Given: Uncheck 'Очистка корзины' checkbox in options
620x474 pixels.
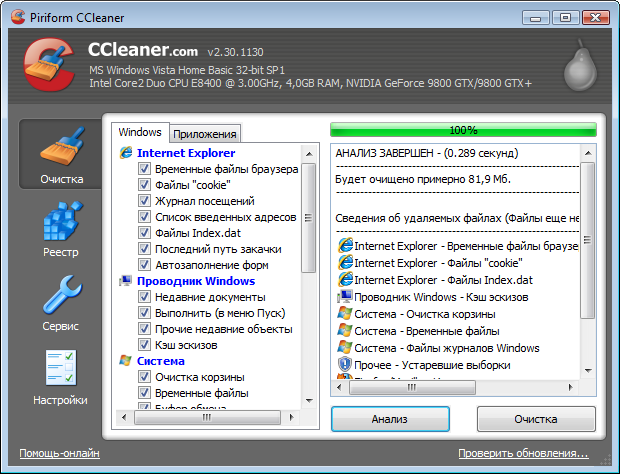Looking at the screenshot, I should [144, 377].
